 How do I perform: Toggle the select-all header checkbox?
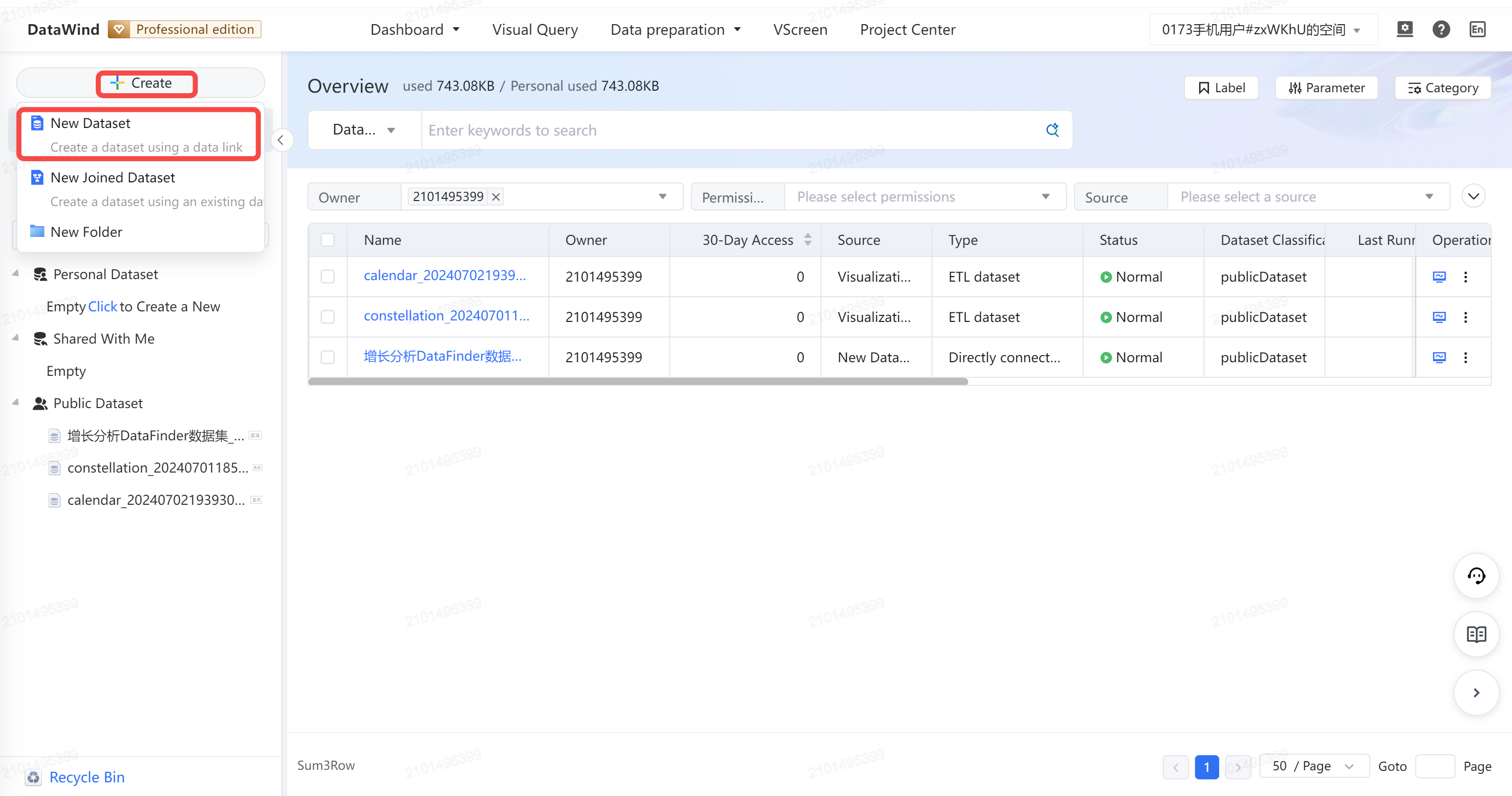(x=328, y=239)
